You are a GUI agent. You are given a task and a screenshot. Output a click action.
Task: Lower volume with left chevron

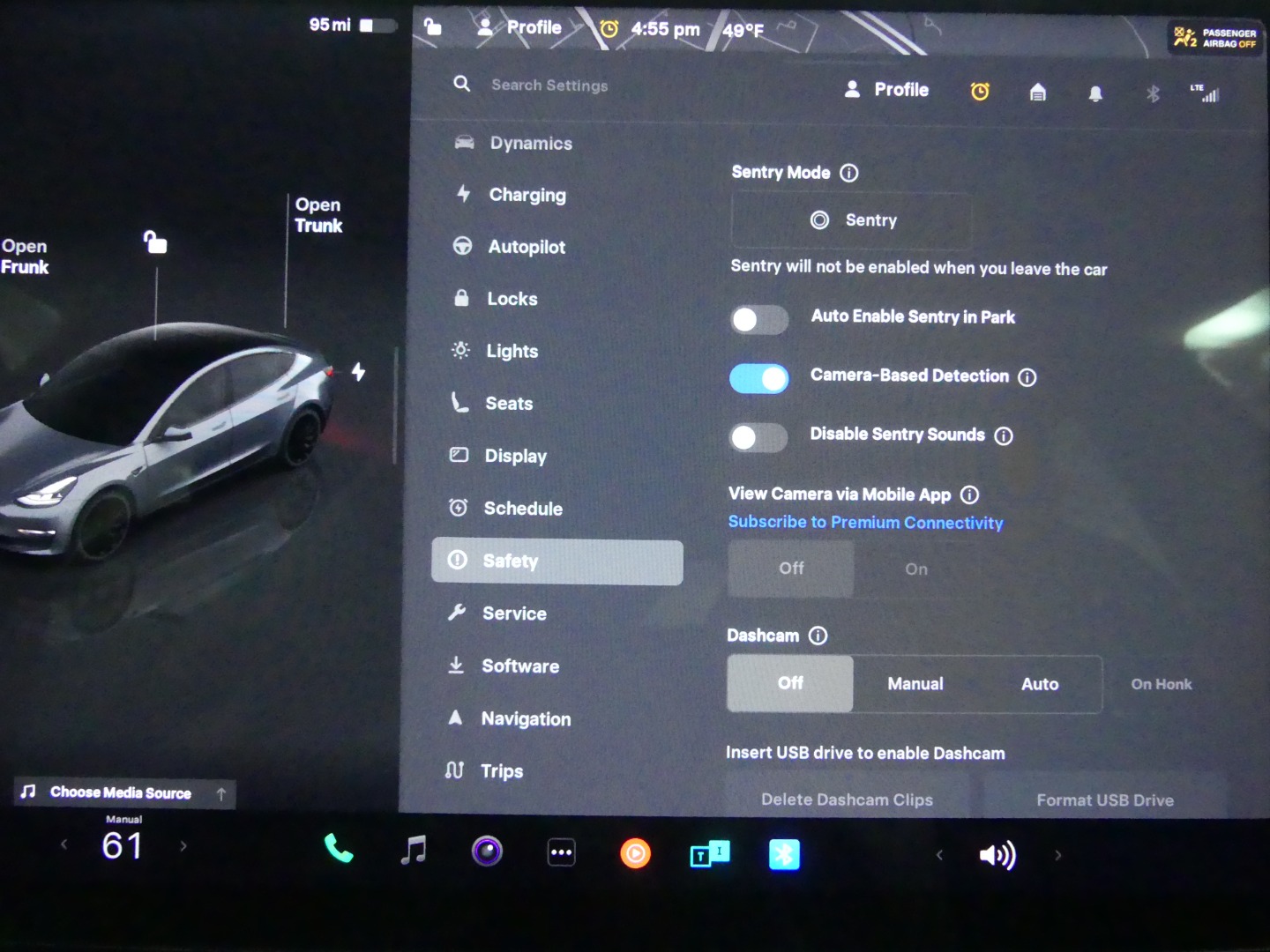tap(939, 855)
